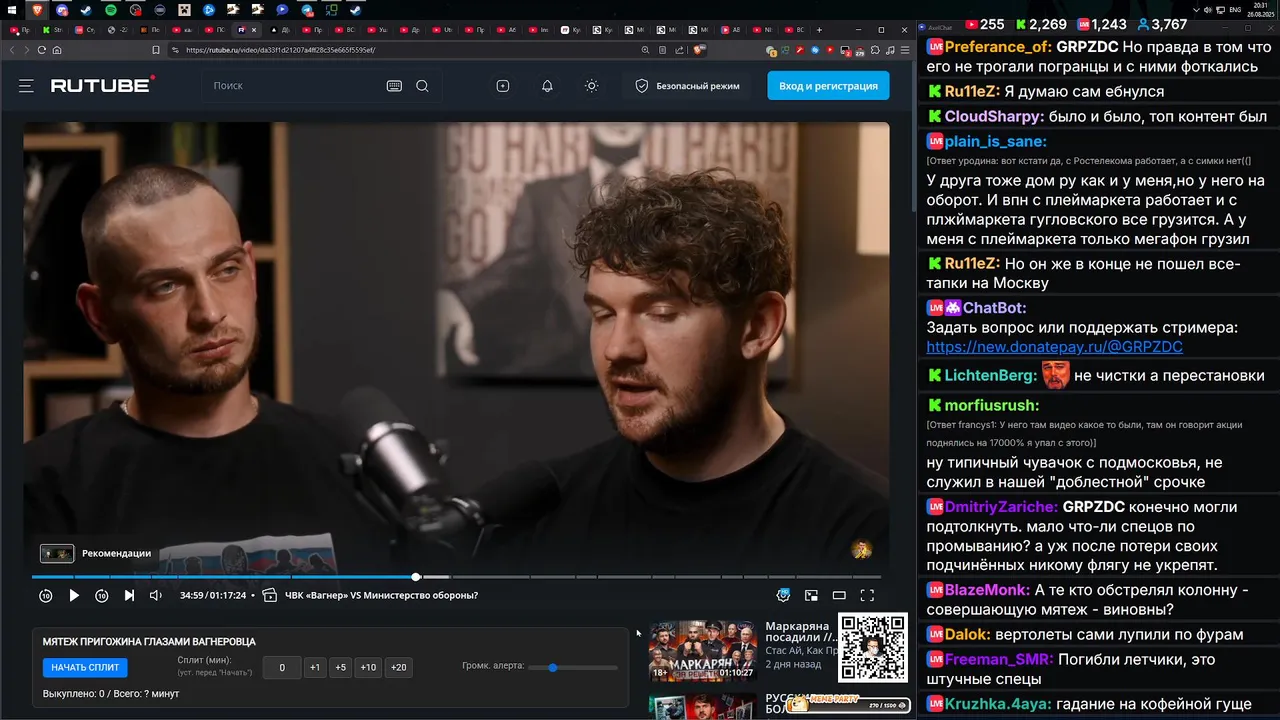Screen dimensions: 1280x720
Task: Click browser forward arrow
Action: (x=26, y=50)
